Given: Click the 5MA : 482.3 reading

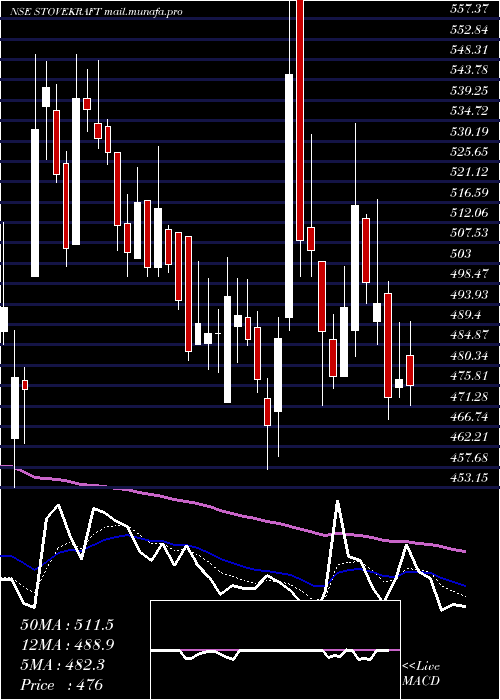Looking at the screenshot, I should [x=62, y=665].
